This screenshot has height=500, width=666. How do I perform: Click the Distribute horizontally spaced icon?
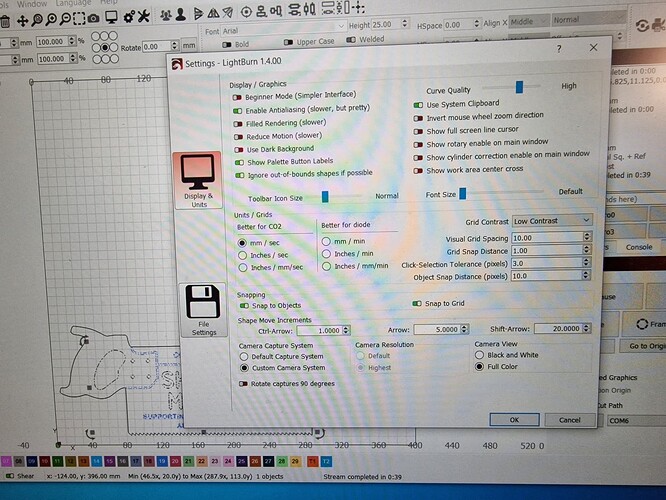click(328, 8)
